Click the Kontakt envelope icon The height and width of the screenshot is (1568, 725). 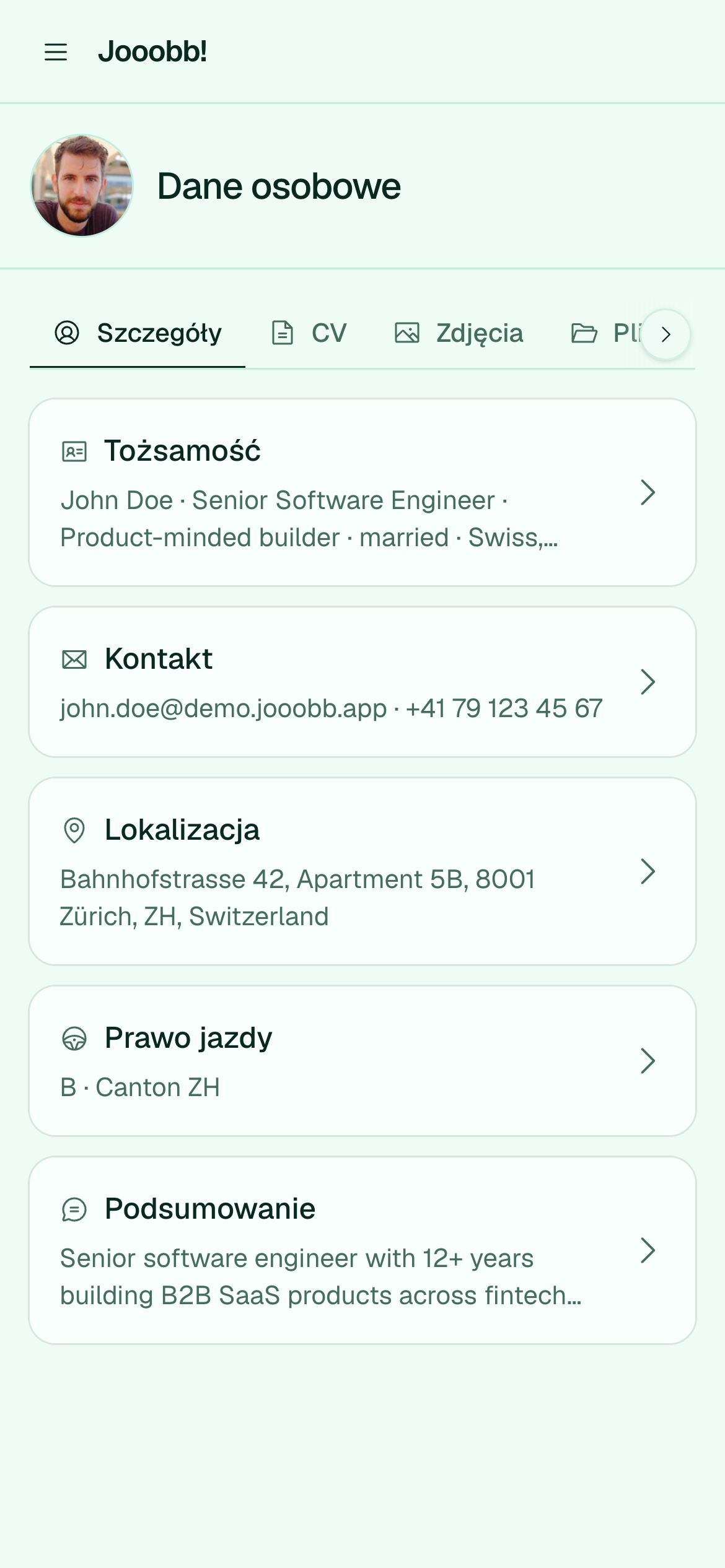tap(74, 660)
